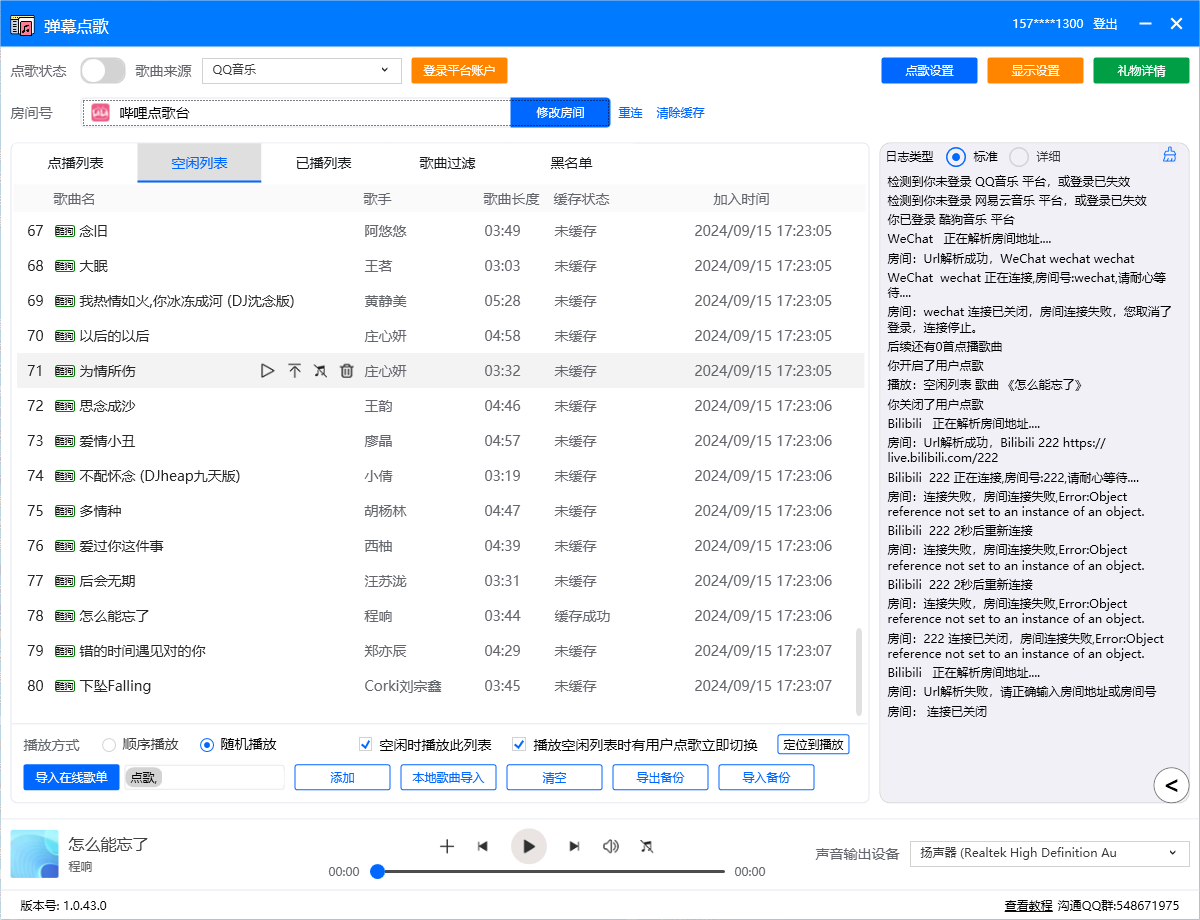The image size is (1200, 920).
Task: Go back to the previous track
Action: (483, 846)
